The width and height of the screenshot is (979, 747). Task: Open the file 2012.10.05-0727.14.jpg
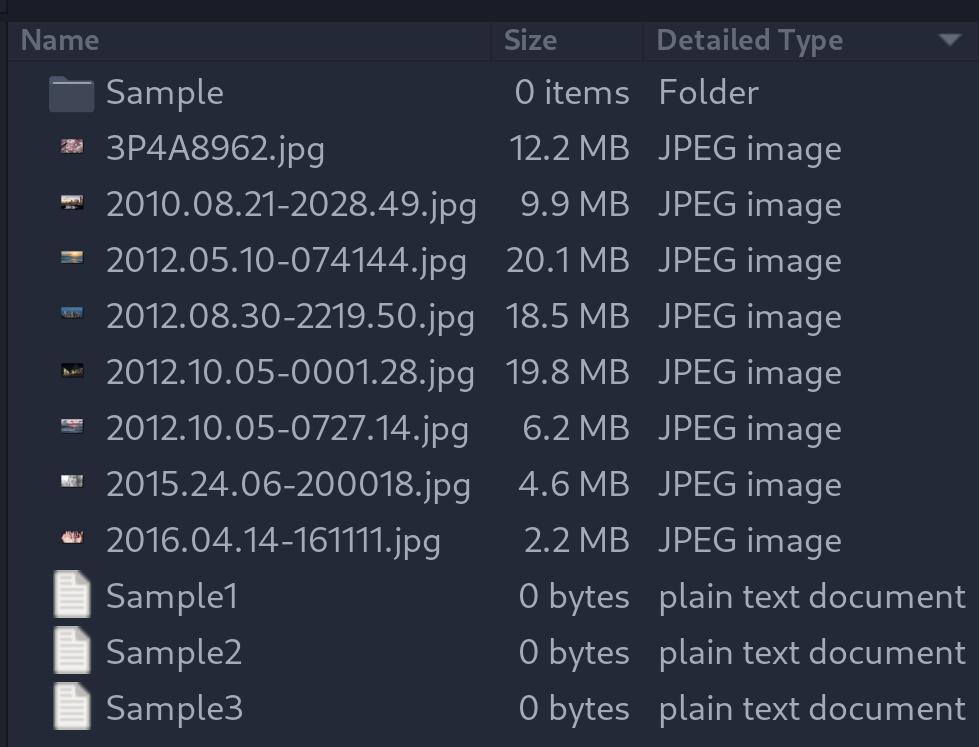[289, 427]
